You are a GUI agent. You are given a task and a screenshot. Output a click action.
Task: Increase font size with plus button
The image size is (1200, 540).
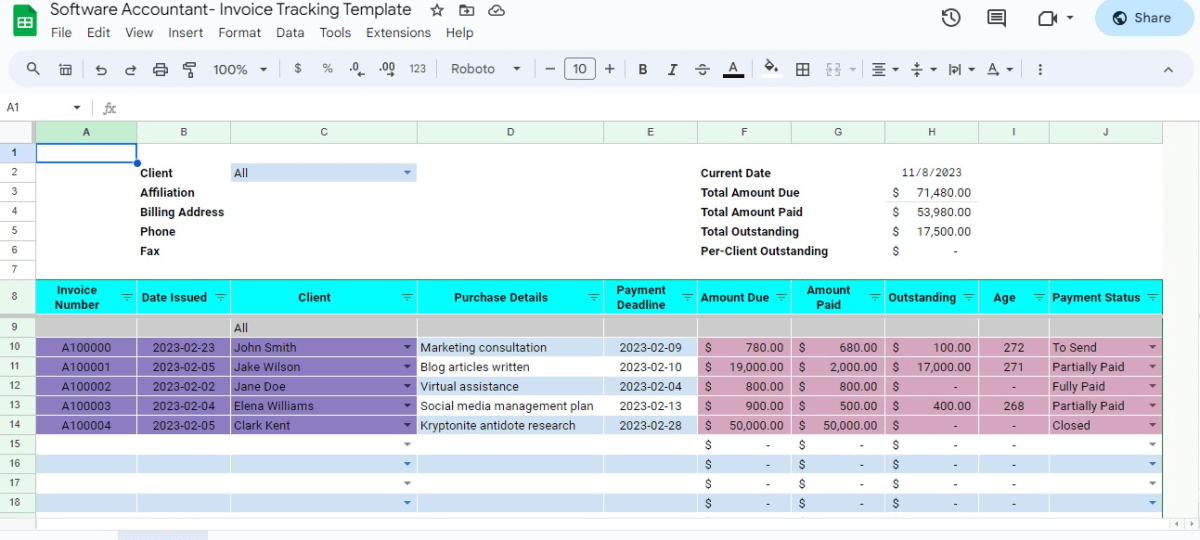pyautogui.click(x=609, y=69)
